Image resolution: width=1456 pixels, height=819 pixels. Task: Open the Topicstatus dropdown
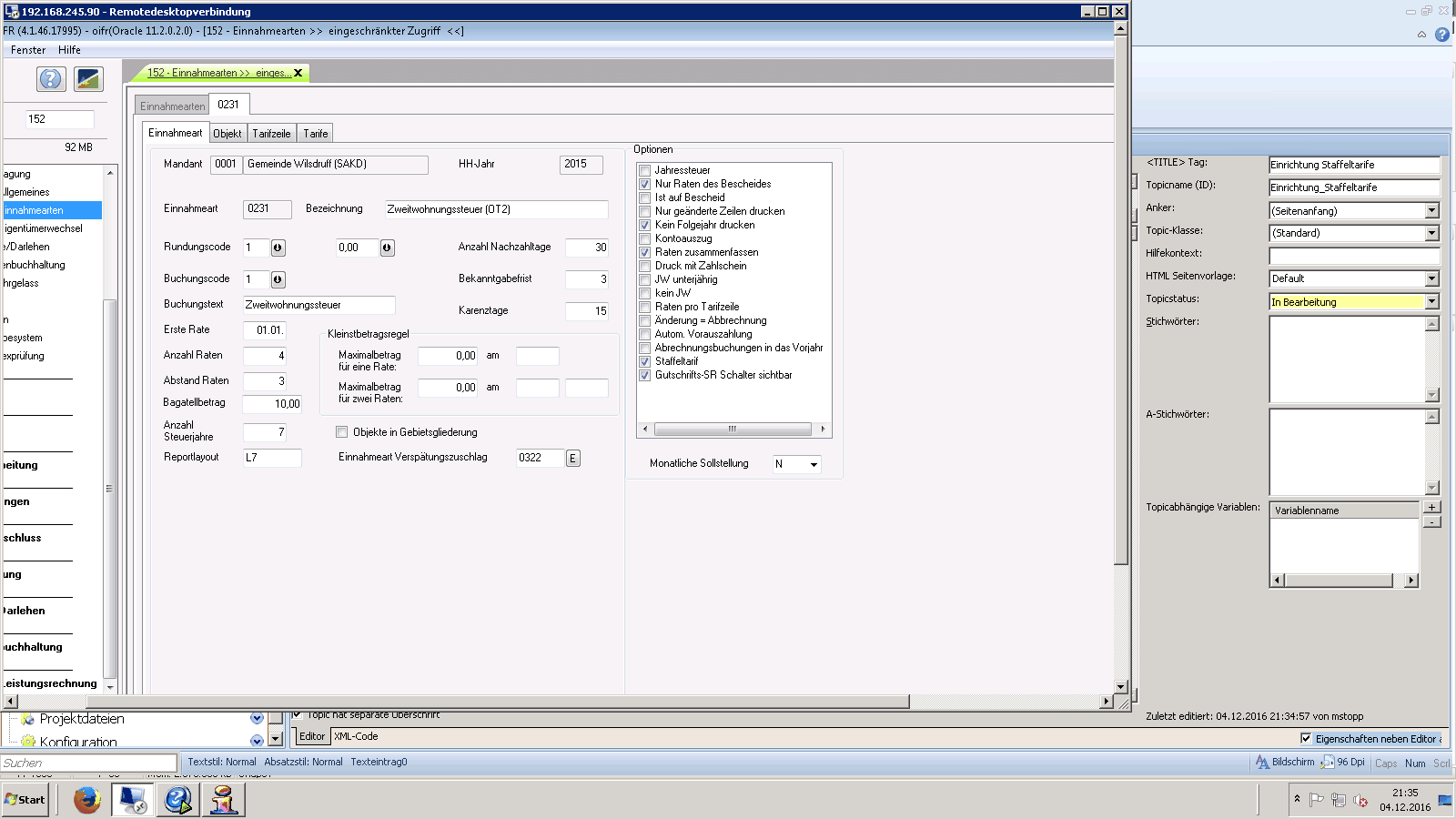1431,302
